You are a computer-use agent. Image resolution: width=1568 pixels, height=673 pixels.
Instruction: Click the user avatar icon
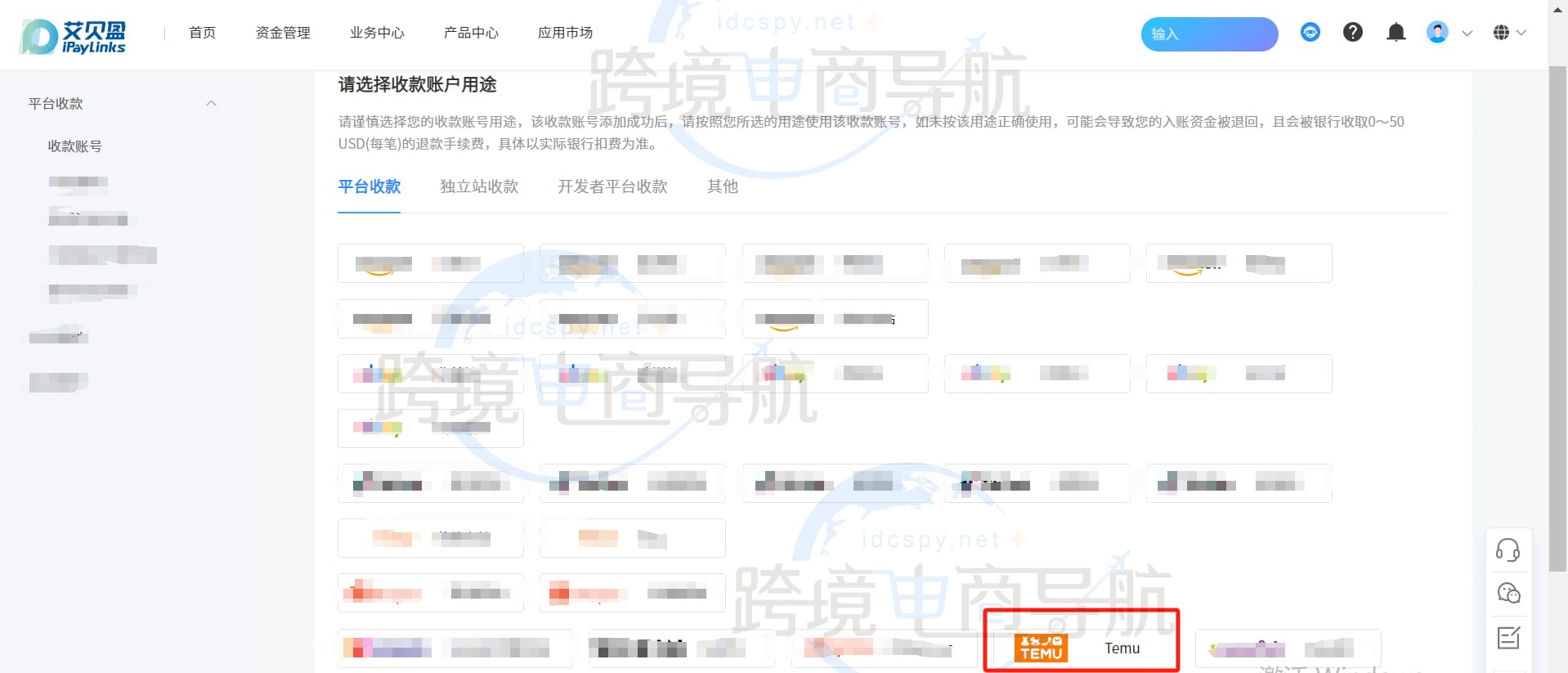pyautogui.click(x=1437, y=32)
